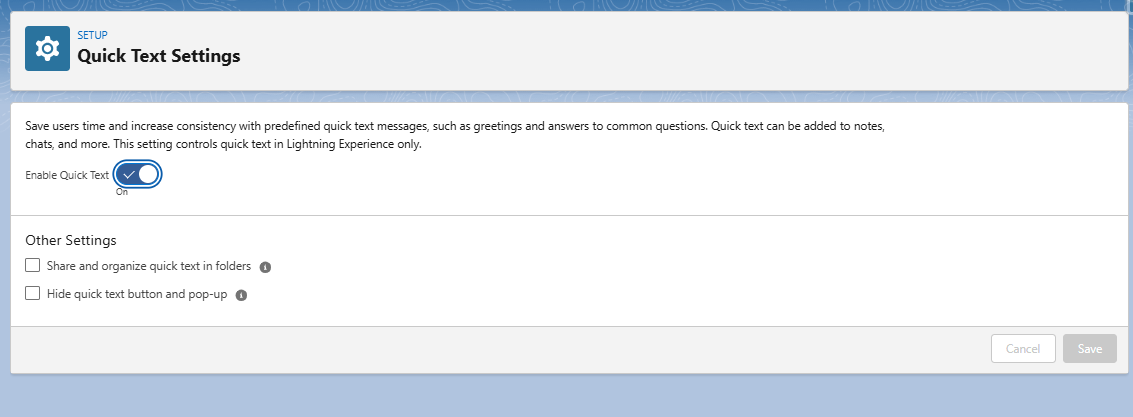
Task: Click the white knob of the Quick Text switch
Action: coord(148,174)
